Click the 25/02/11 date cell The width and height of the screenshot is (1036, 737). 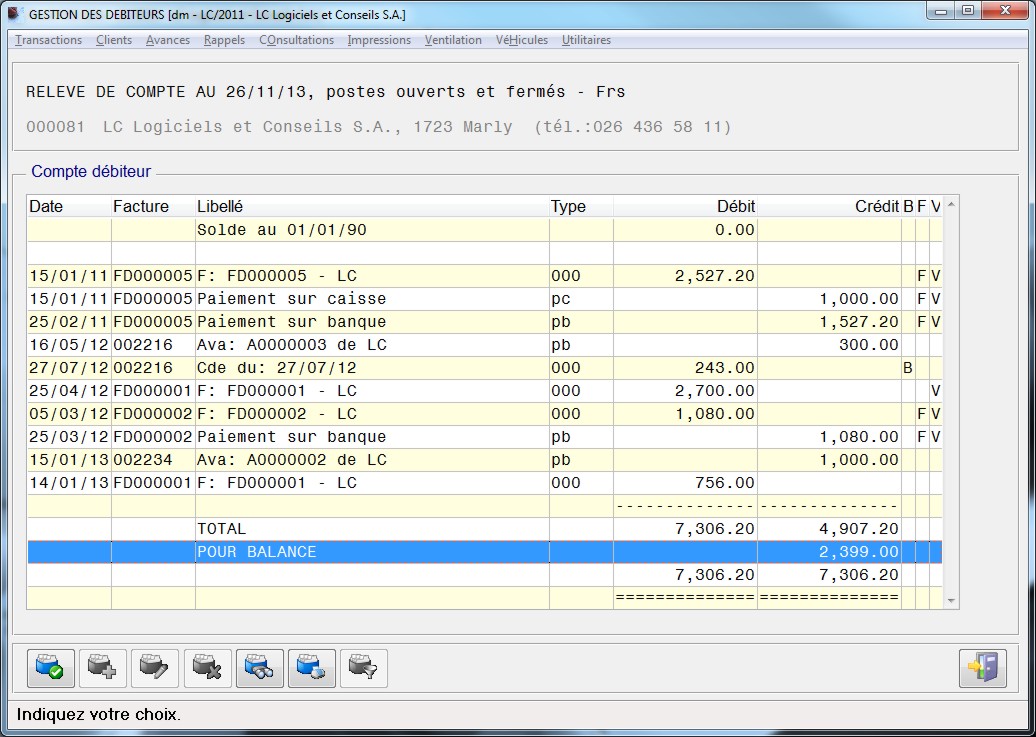coord(69,322)
